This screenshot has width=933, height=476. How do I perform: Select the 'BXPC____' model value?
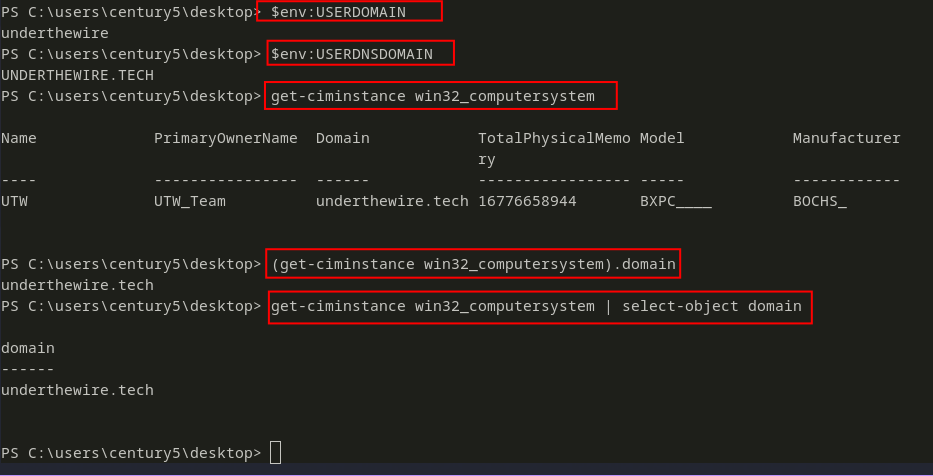click(x=675, y=202)
